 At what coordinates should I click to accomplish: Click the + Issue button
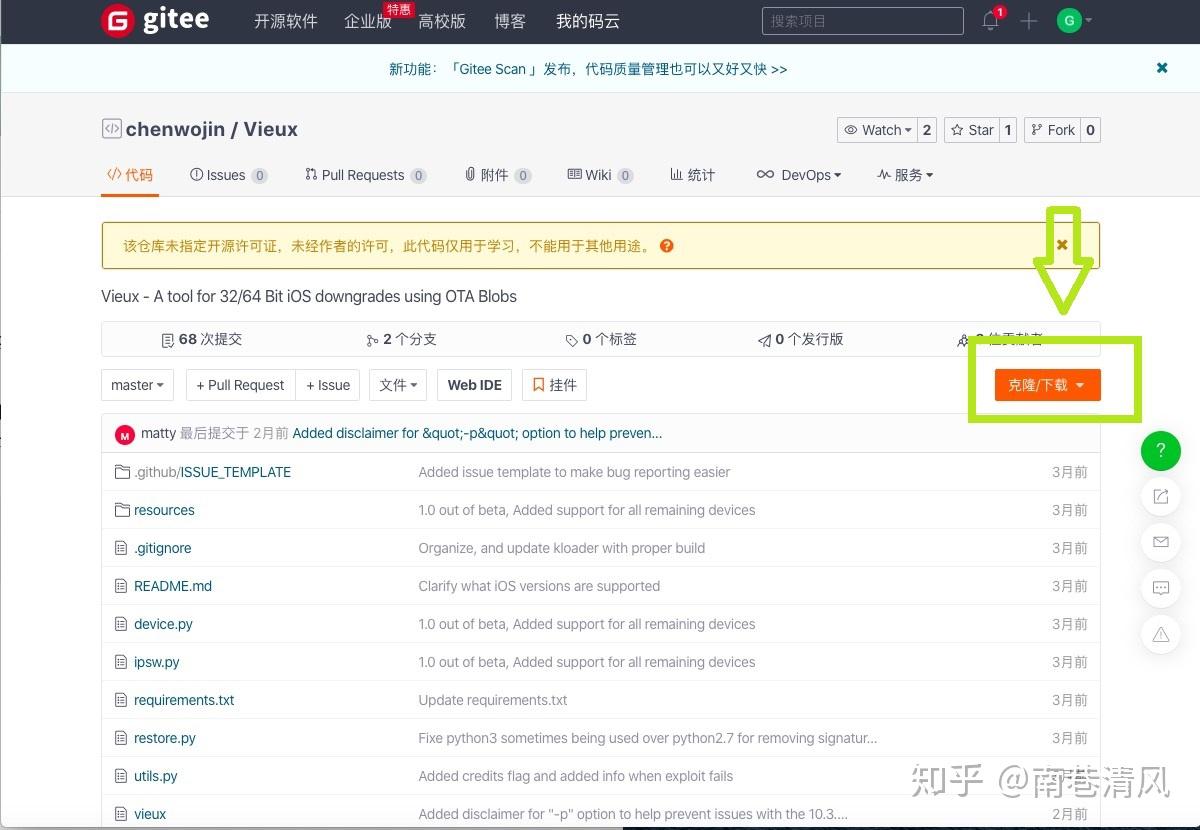pyautogui.click(x=328, y=385)
